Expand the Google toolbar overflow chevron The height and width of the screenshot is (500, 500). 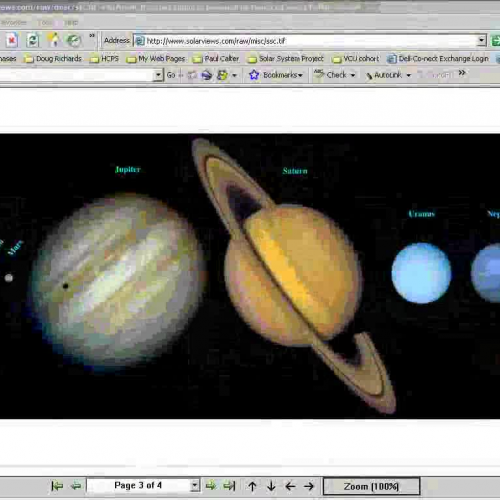(x=462, y=73)
